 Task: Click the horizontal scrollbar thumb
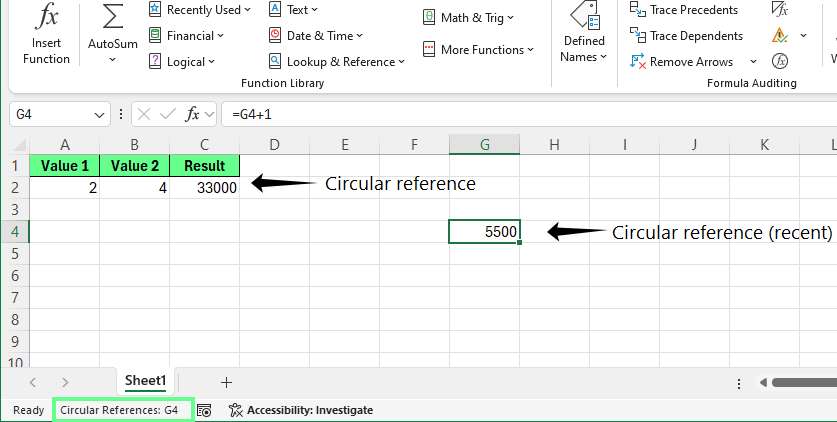pyautogui.click(x=804, y=382)
